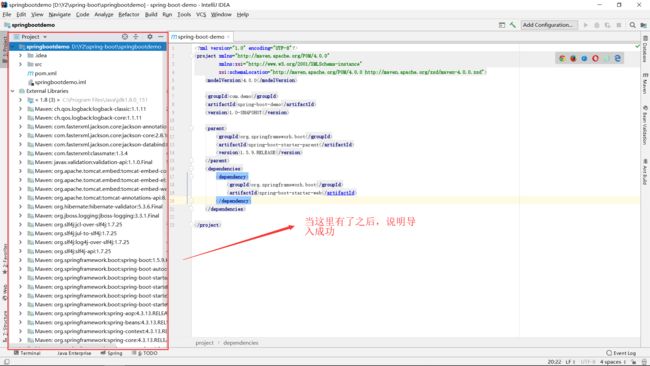The width and height of the screenshot is (650, 366).
Task: Open the Opera browser preview icon
Action: (596, 58)
